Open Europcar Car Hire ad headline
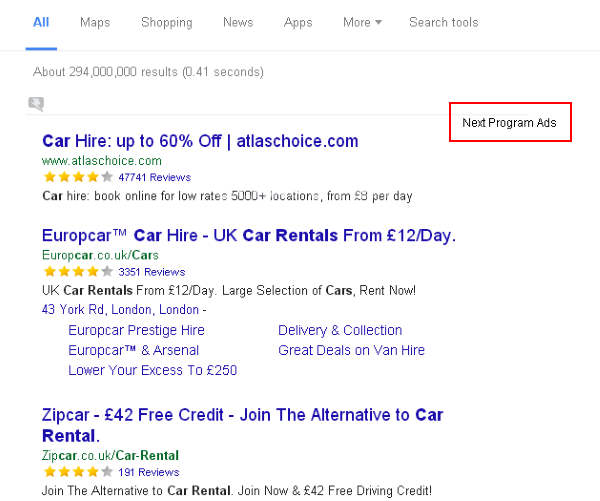 [x=248, y=236]
